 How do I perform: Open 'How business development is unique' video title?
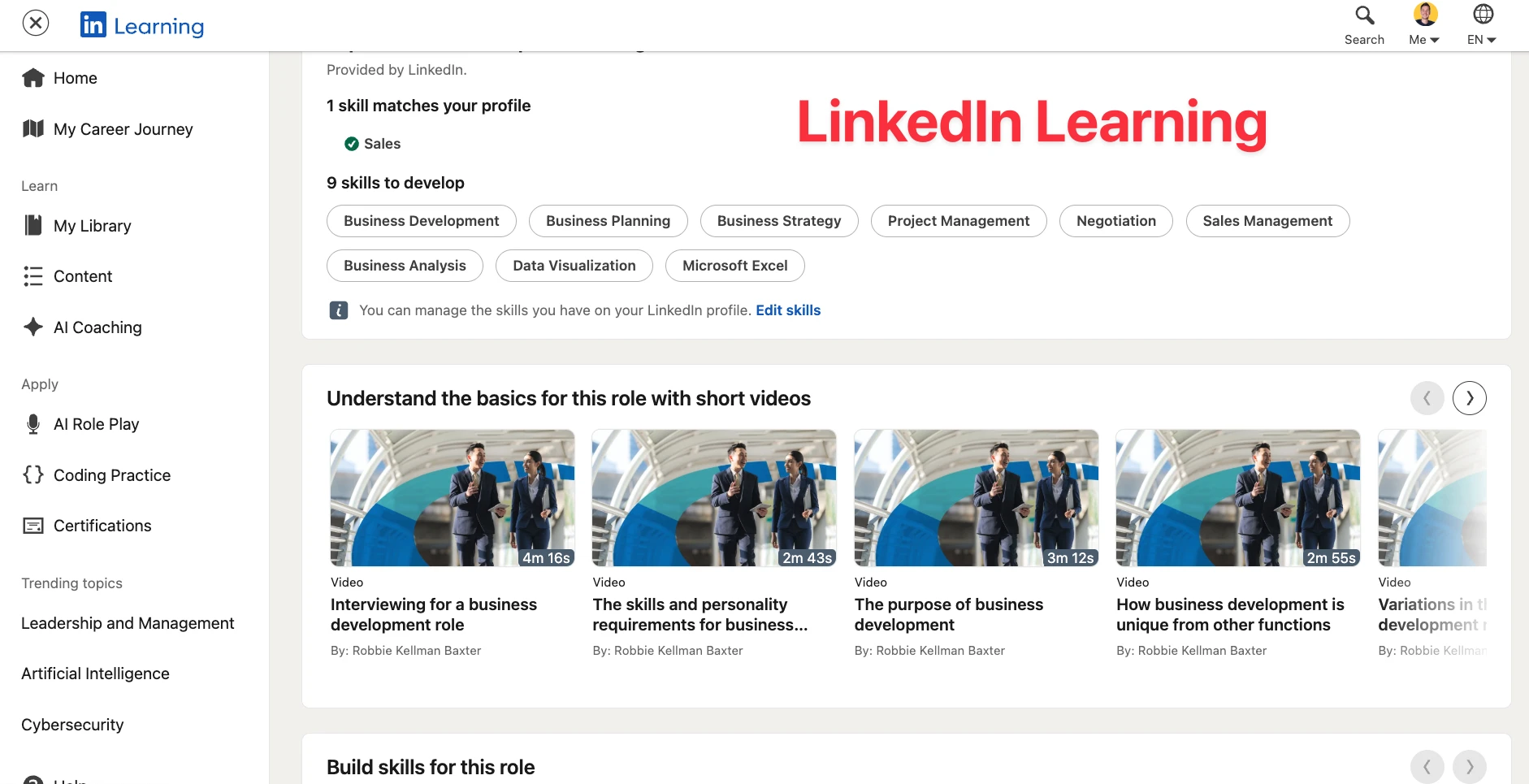click(1230, 614)
